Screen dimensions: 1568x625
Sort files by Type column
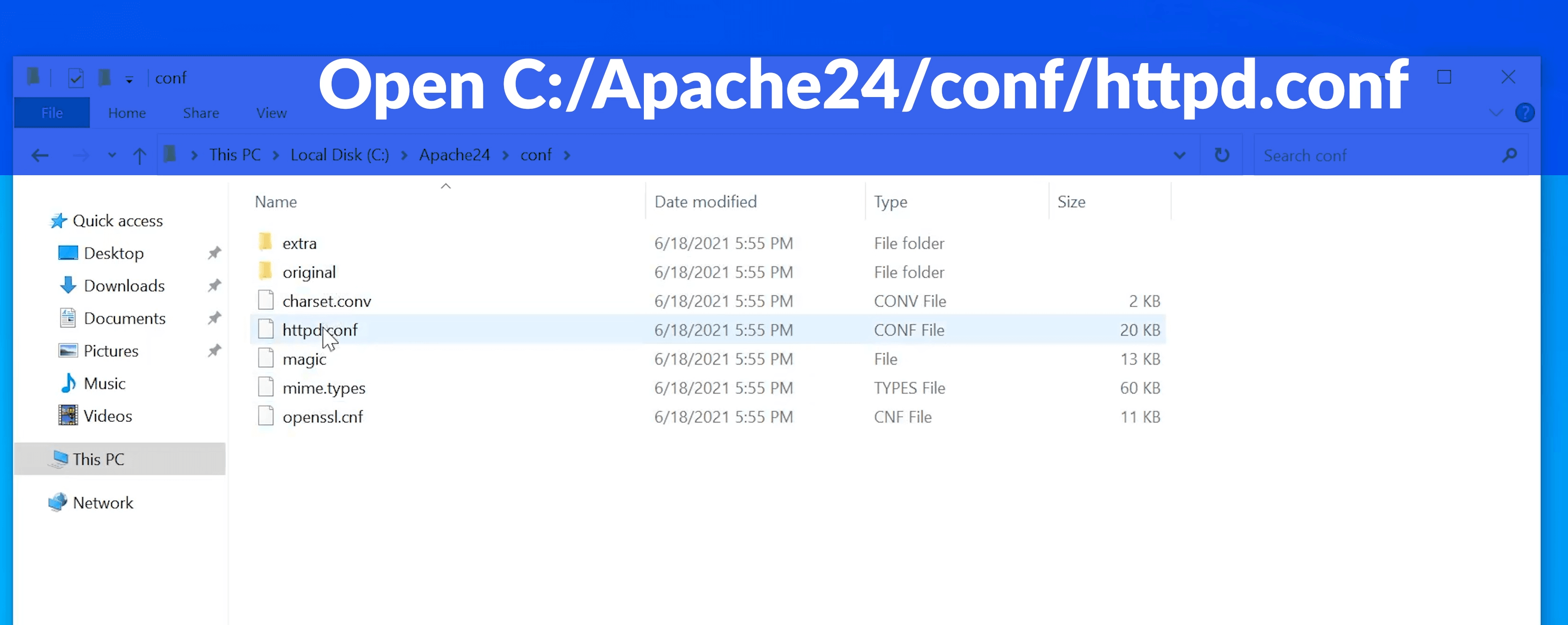click(958, 202)
